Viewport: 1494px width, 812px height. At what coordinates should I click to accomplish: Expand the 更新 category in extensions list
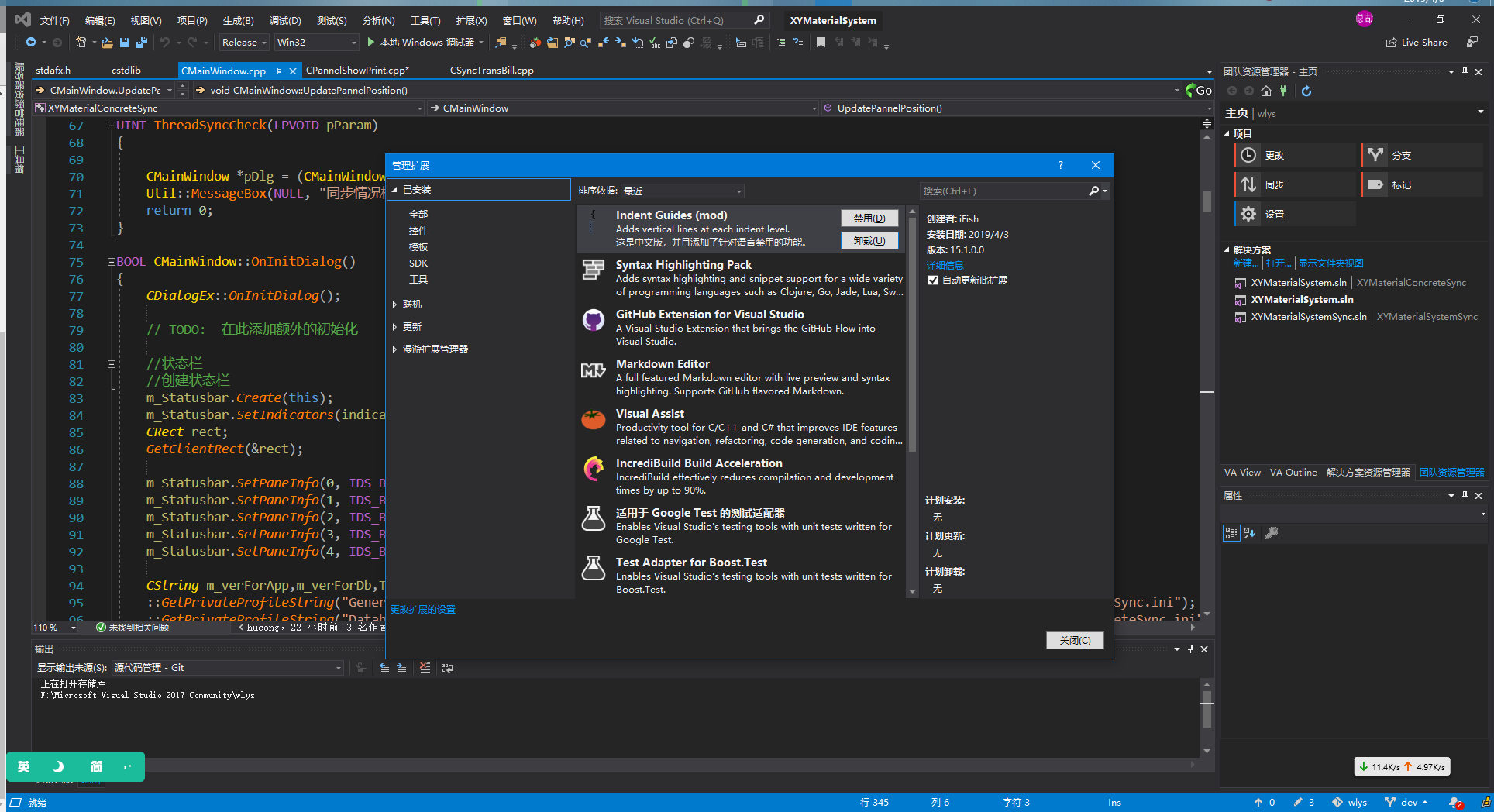[x=396, y=326]
